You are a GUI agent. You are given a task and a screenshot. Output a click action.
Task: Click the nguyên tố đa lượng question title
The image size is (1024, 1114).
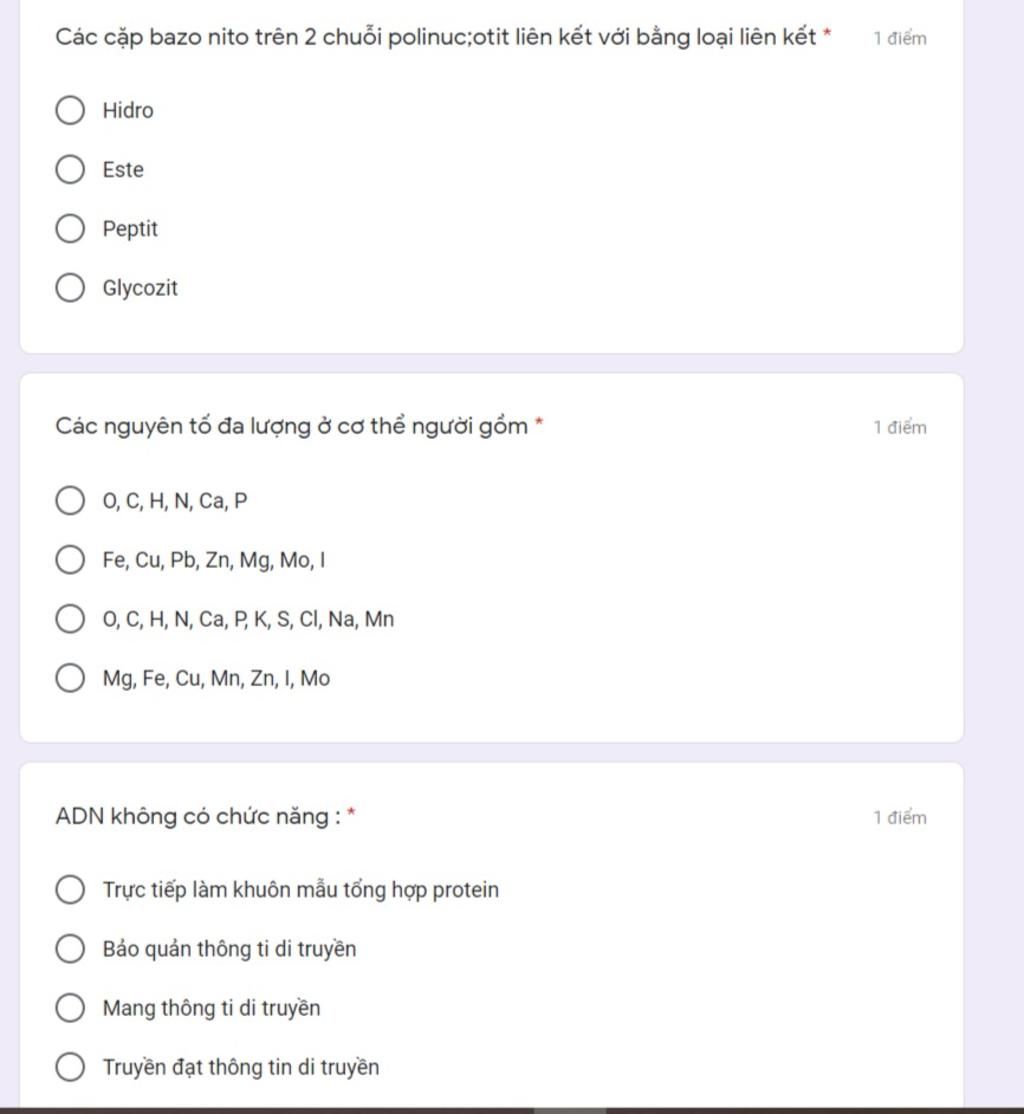click(x=291, y=426)
